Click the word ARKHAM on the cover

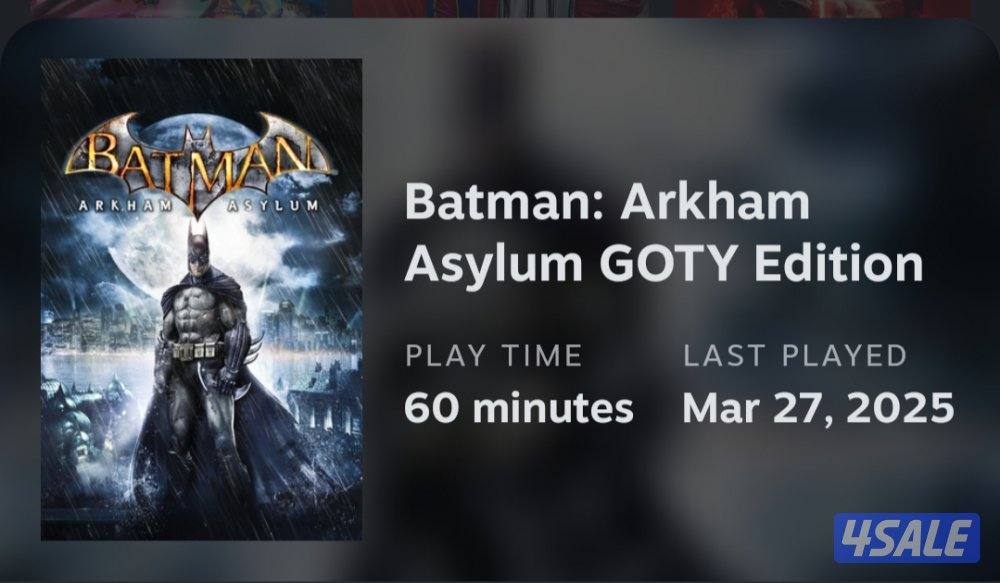[125, 205]
